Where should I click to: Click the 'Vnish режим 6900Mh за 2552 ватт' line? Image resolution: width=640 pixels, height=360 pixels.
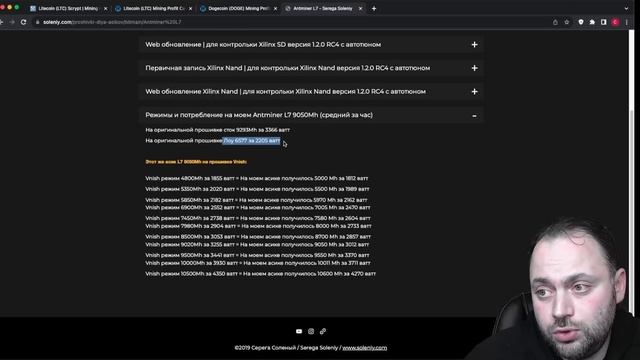pos(258,207)
